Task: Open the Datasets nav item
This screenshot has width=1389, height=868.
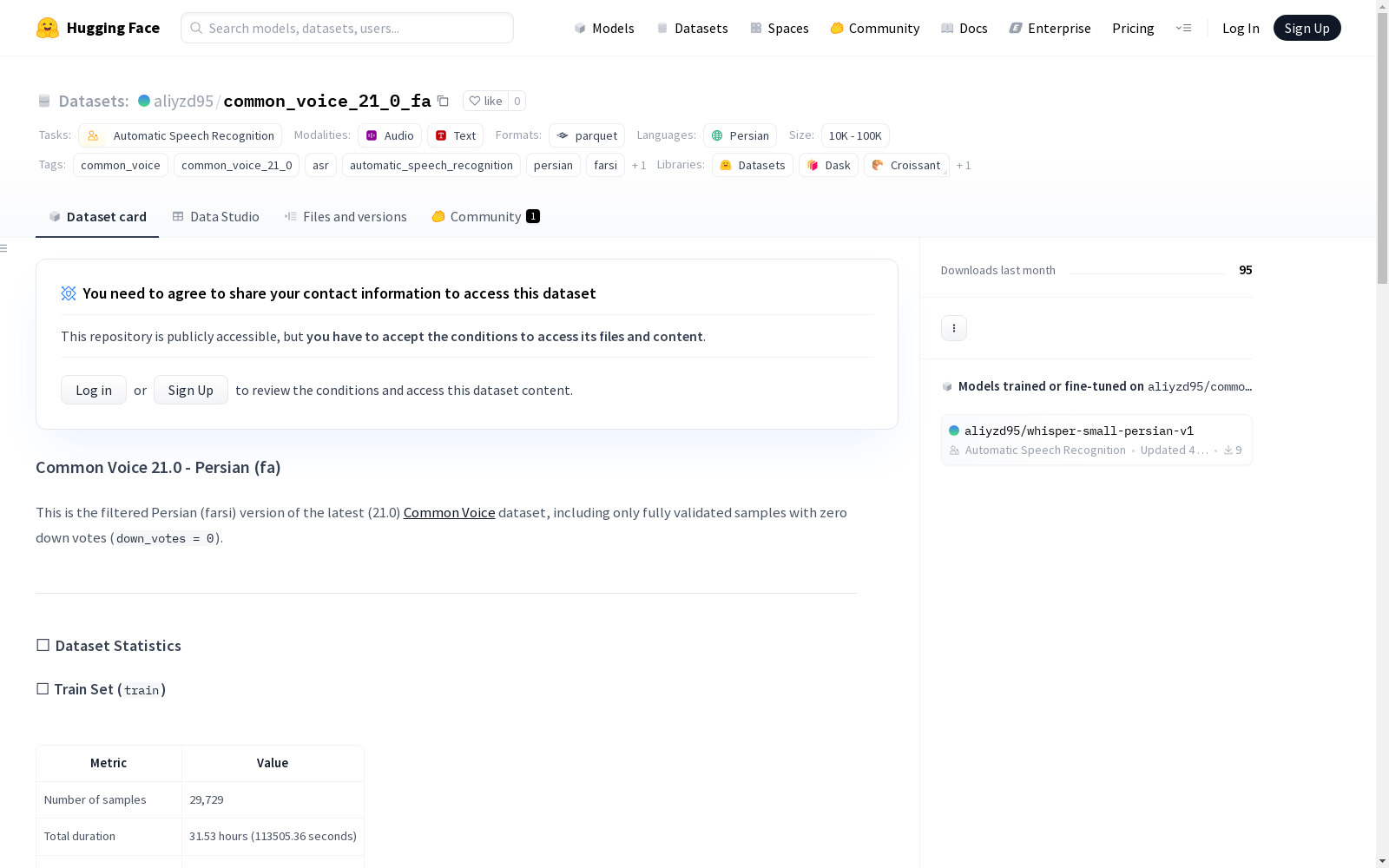Action: (692, 28)
